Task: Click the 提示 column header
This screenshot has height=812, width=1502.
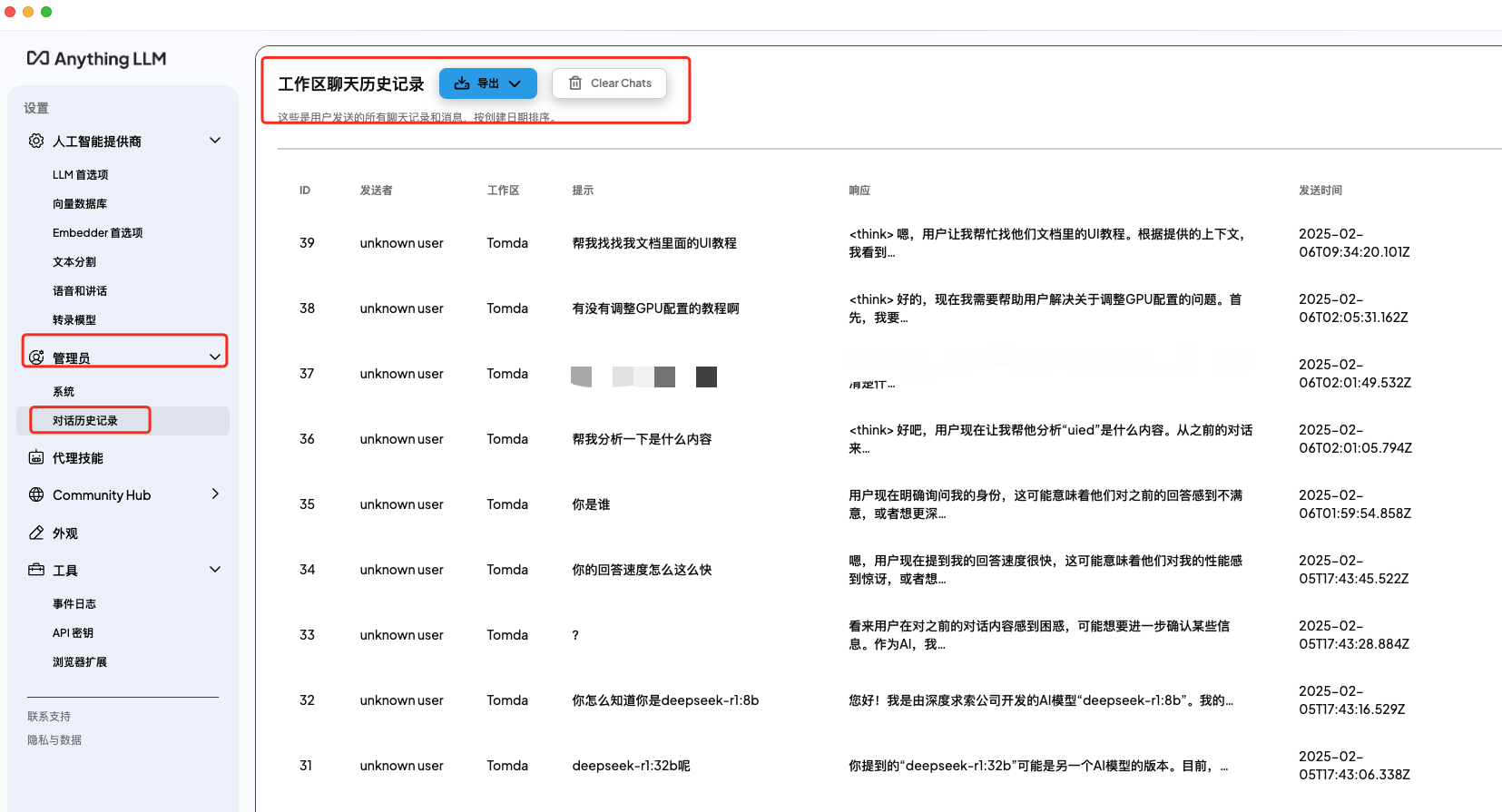Action: tap(583, 190)
